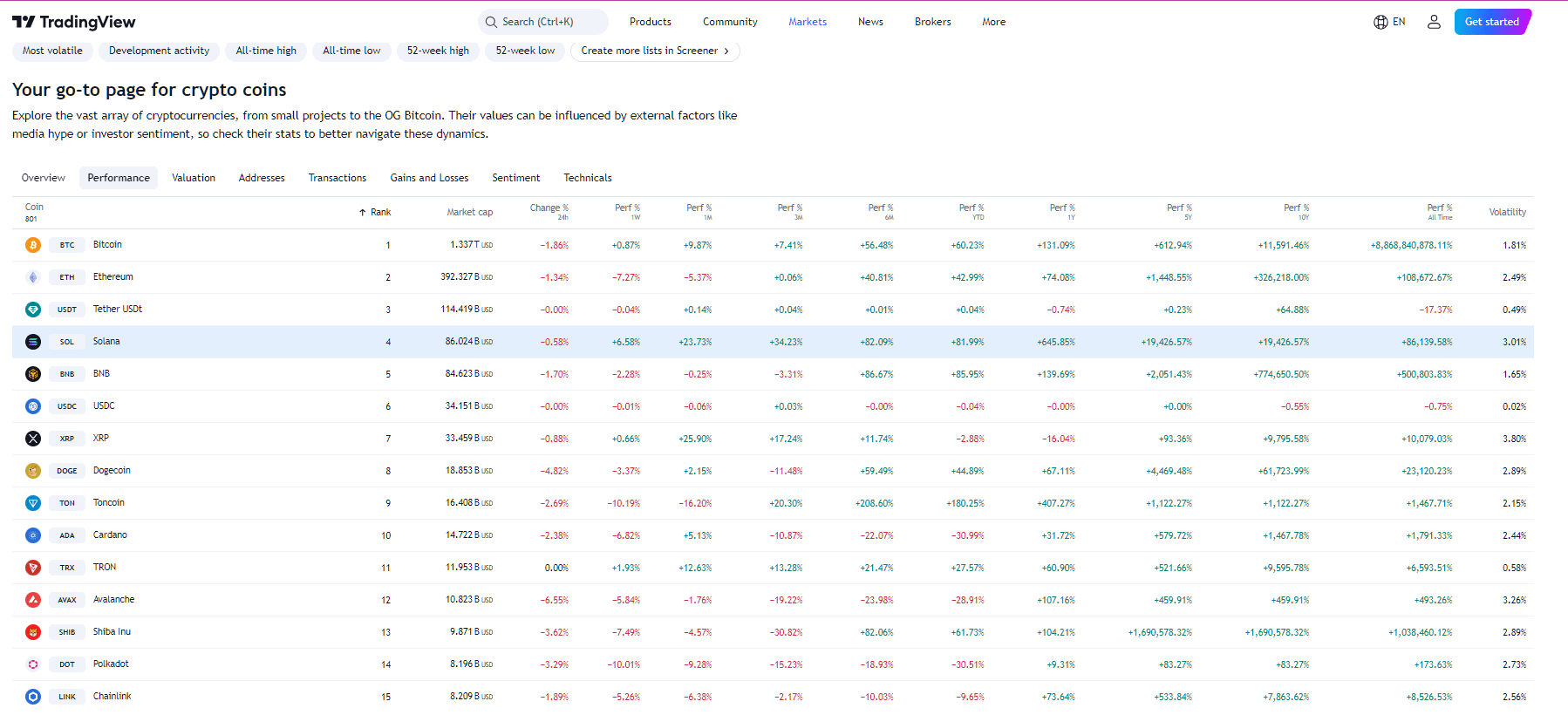Open the More menu
The width and height of the screenshot is (1568, 715).
click(x=993, y=22)
